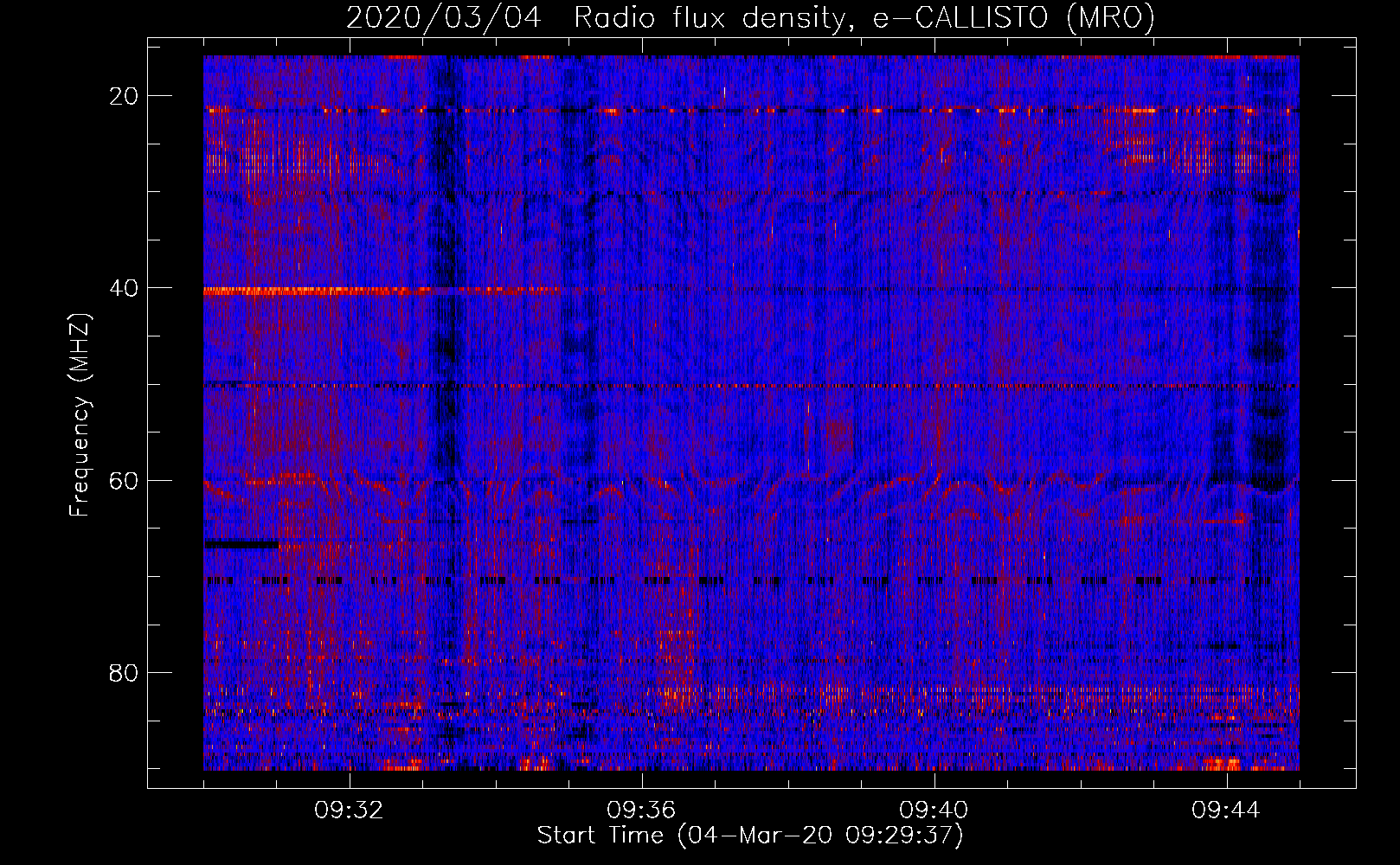Click the '60' frequency tick label

124,480
